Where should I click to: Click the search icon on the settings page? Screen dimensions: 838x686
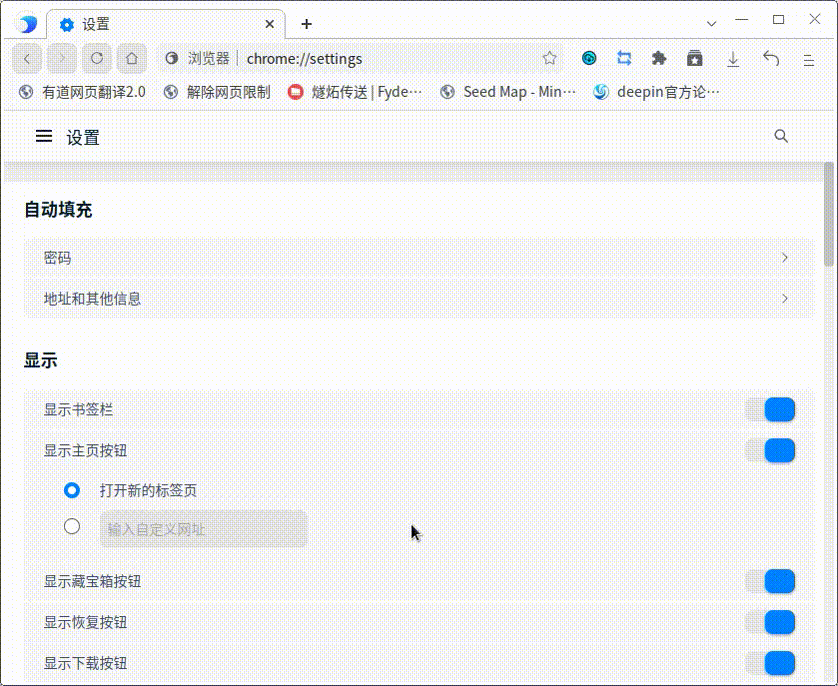(781, 135)
